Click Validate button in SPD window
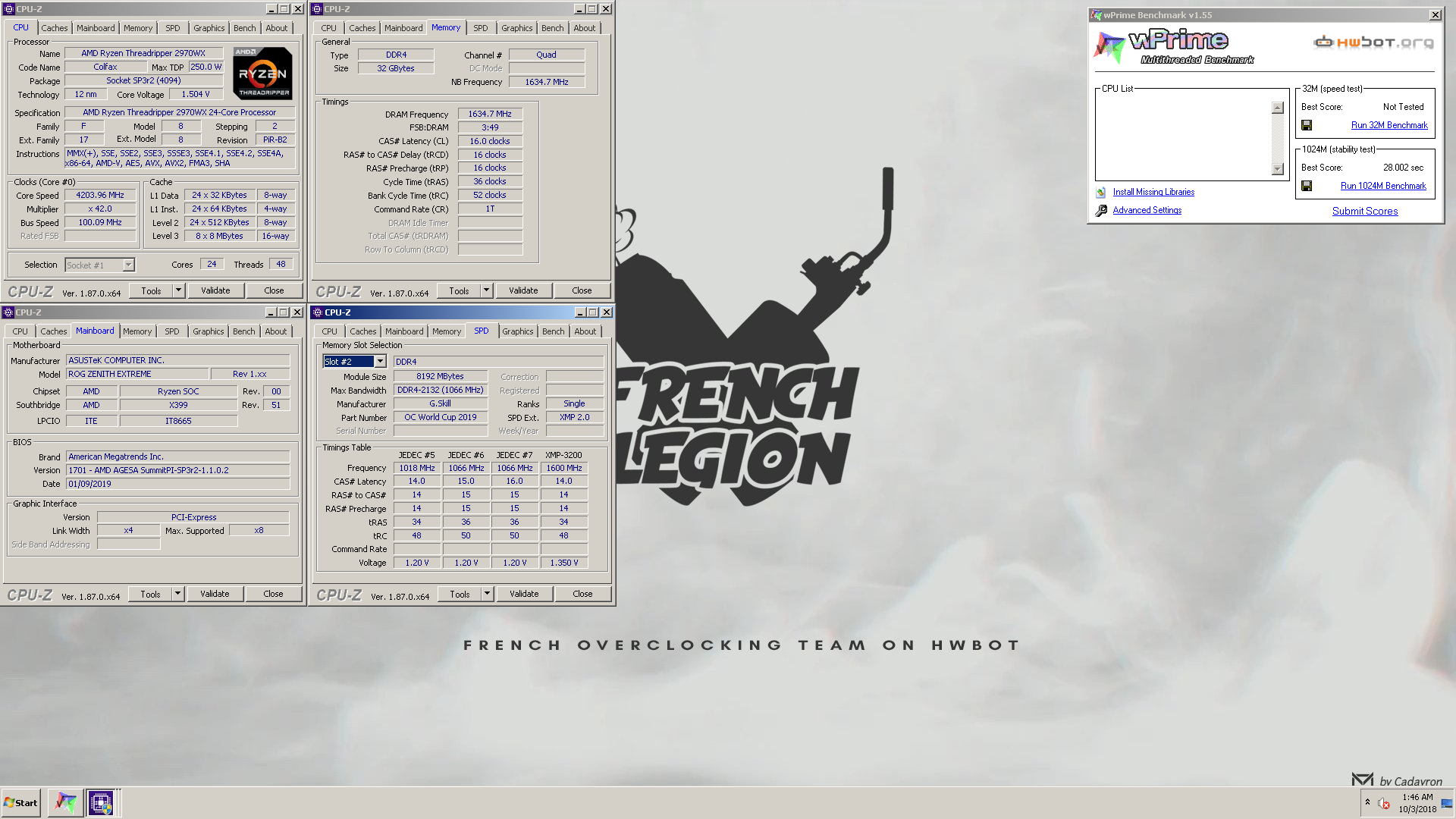The width and height of the screenshot is (1456, 819). click(524, 594)
